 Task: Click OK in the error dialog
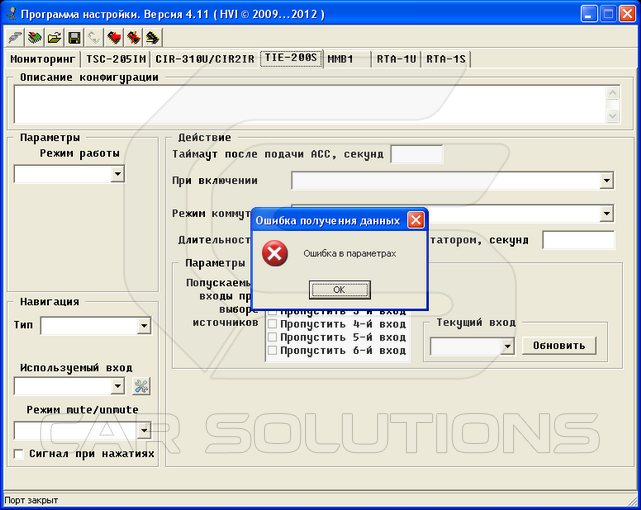tap(340, 290)
